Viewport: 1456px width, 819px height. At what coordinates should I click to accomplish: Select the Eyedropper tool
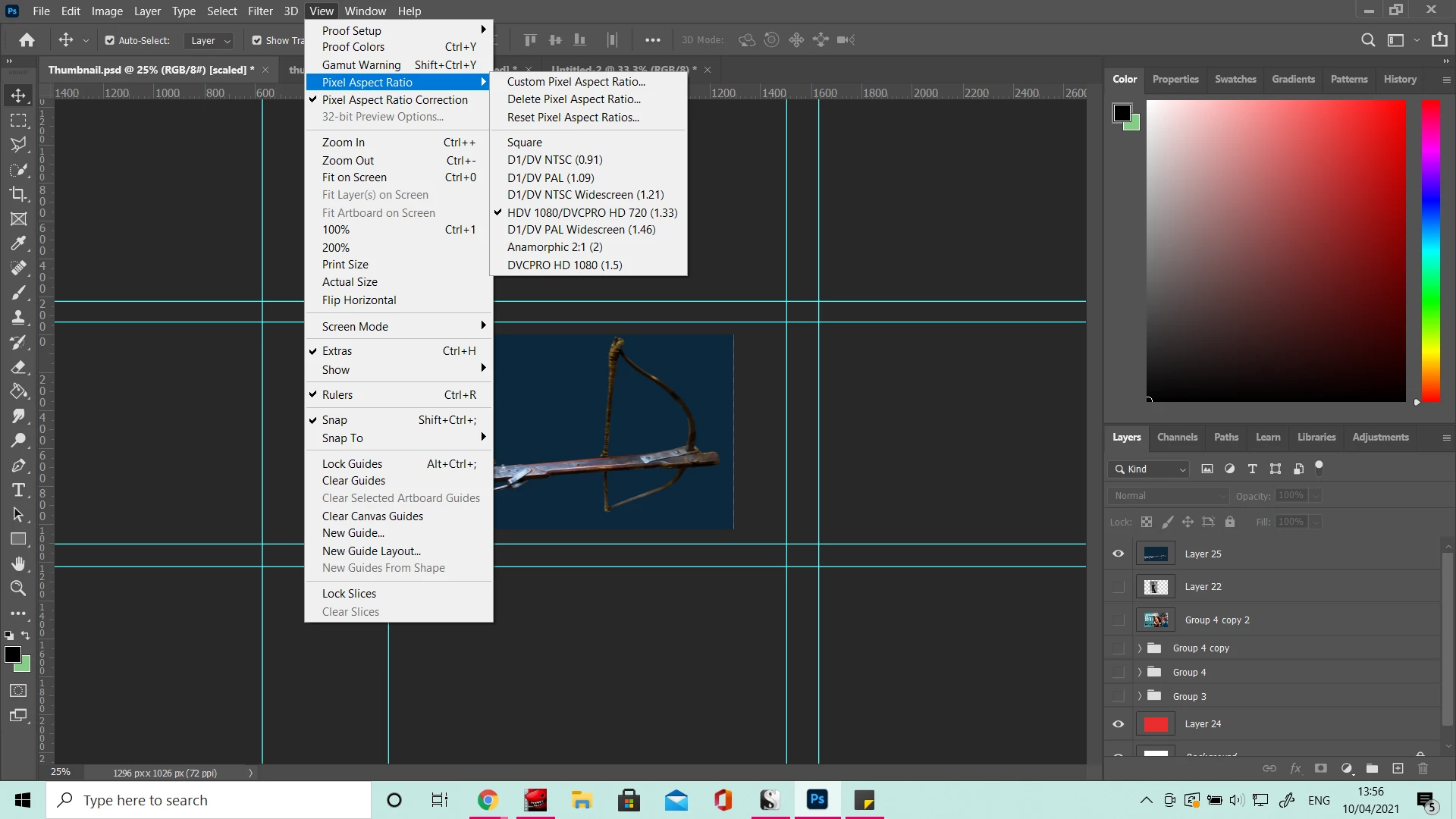(x=18, y=243)
